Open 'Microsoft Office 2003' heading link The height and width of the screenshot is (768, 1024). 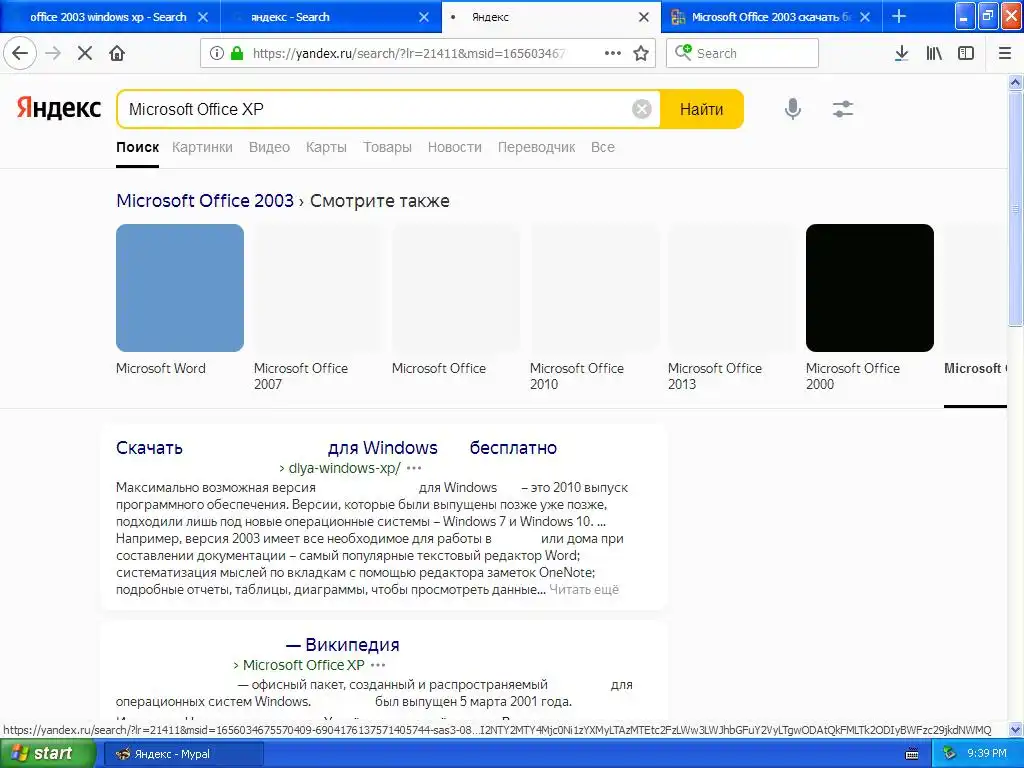[x=205, y=200]
